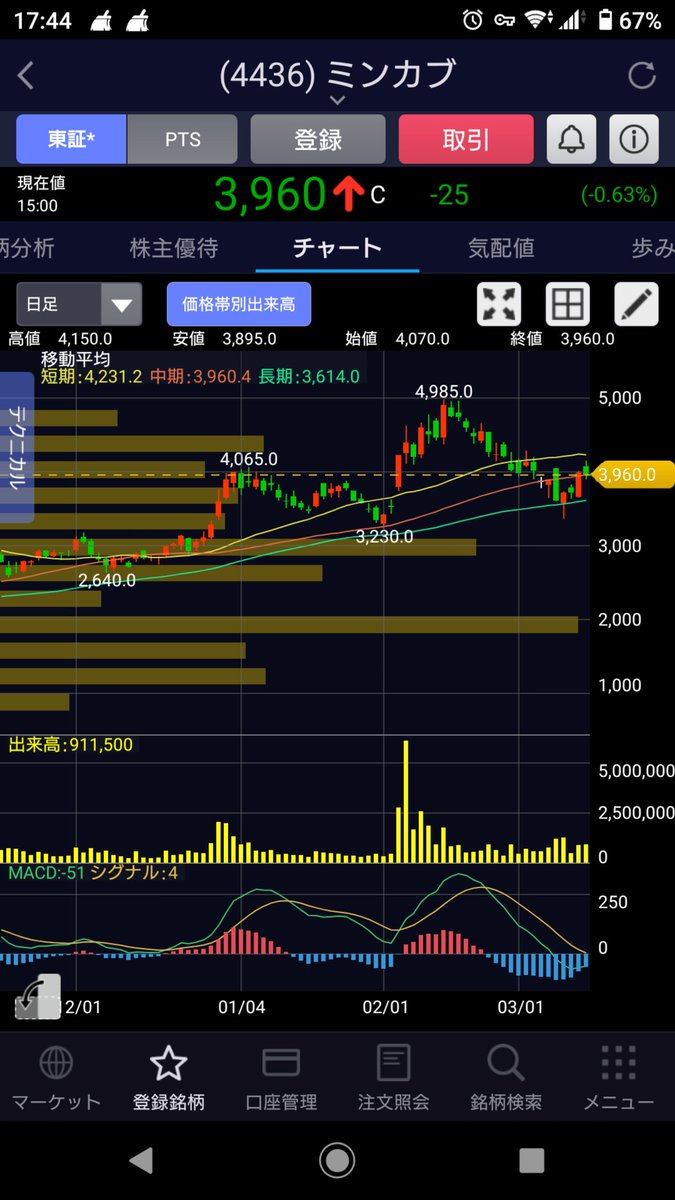Open the Market globe icon
The height and width of the screenshot is (1200, 675).
[x=56, y=1063]
